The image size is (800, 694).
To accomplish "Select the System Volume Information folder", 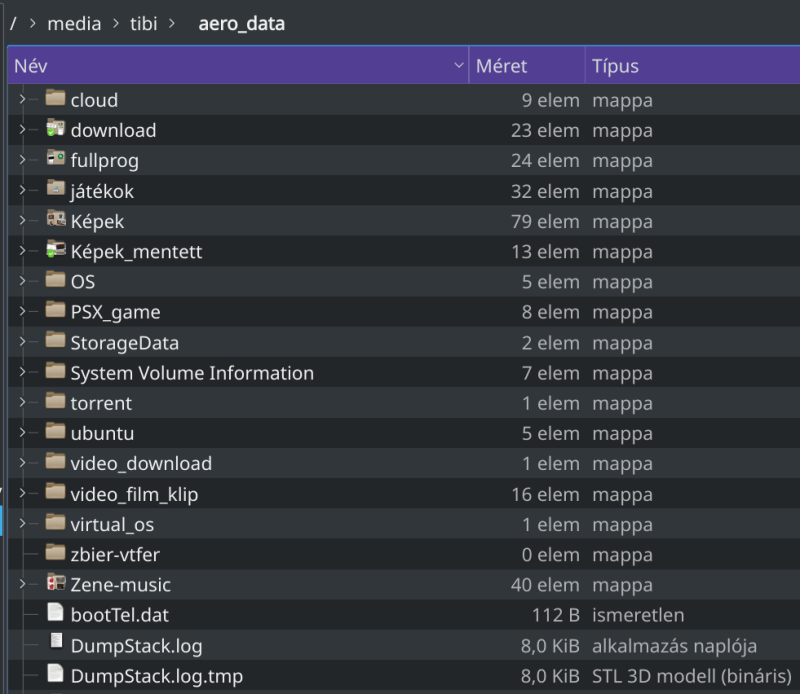I will pos(404,373).
